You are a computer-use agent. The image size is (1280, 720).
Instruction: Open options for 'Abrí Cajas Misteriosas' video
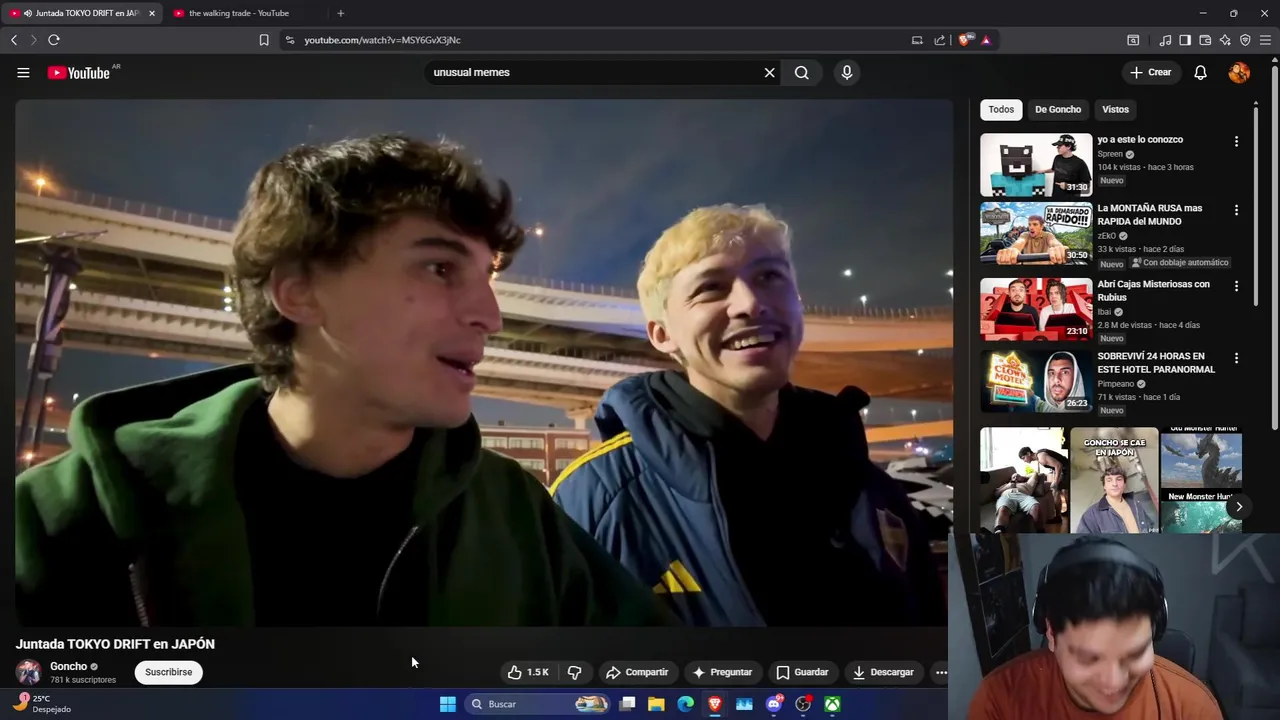1236,287
